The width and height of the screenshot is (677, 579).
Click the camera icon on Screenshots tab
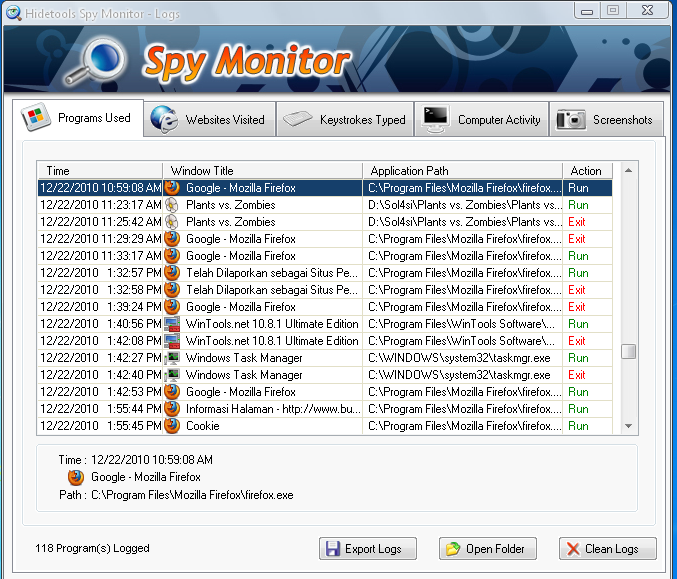coord(571,119)
